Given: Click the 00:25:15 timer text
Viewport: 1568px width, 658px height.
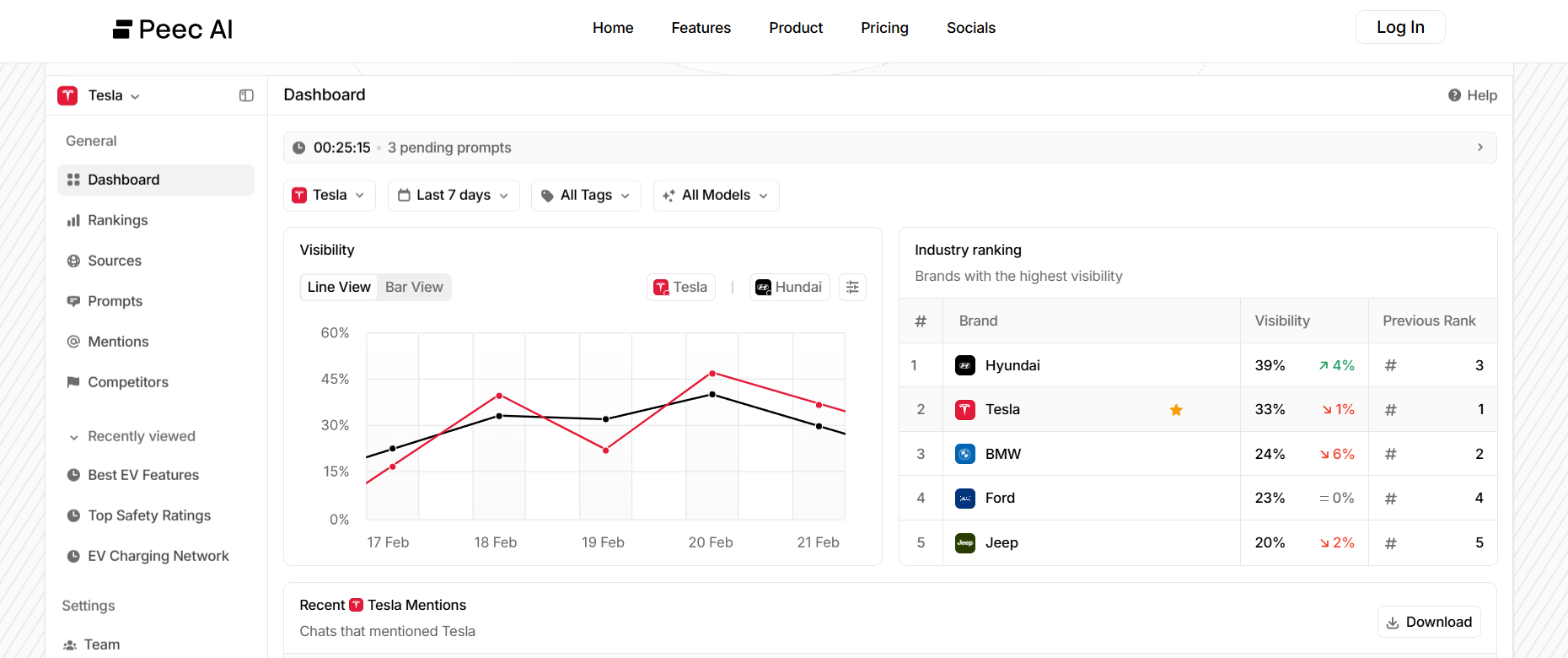Looking at the screenshot, I should pos(342,148).
